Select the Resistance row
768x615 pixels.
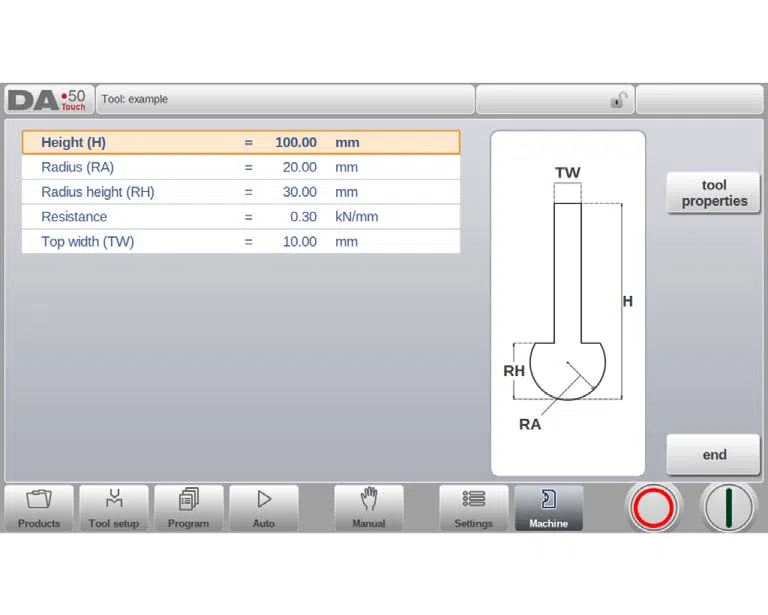[x=241, y=217]
